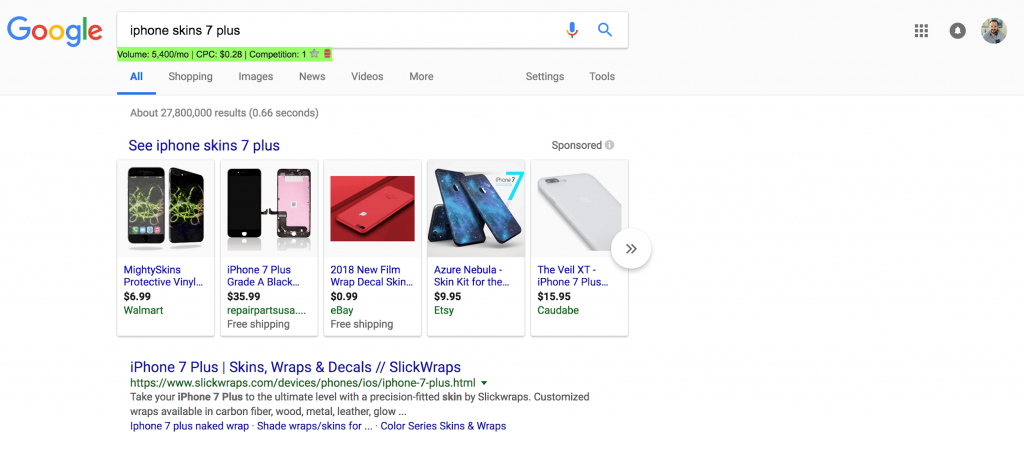1024x449 pixels.
Task: Expand the SlickWraps URL dropdown arrow
Action: [484, 383]
